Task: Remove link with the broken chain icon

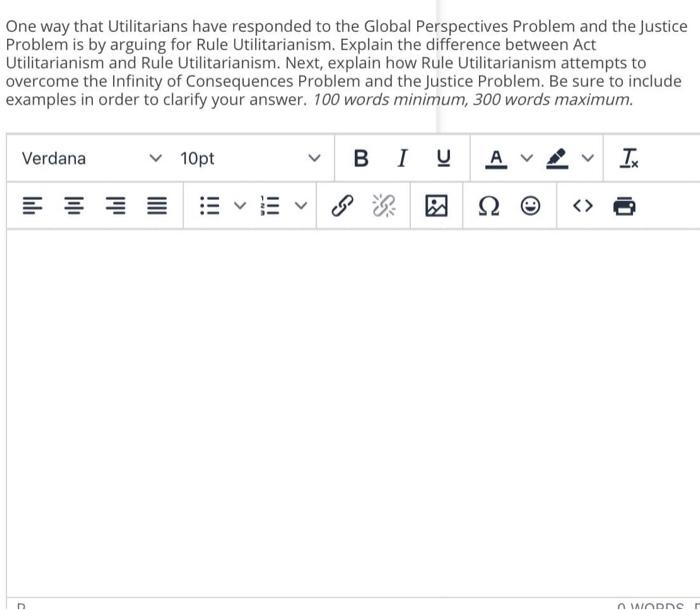Action: (384, 206)
